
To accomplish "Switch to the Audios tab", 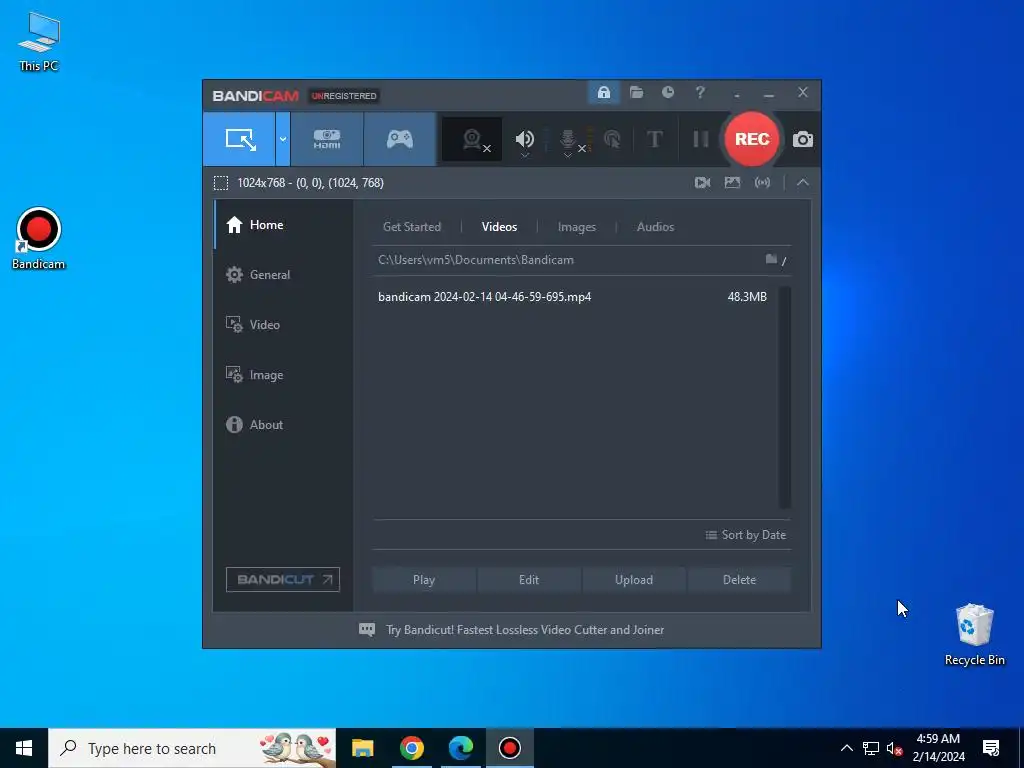I will [x=655, y=227].
